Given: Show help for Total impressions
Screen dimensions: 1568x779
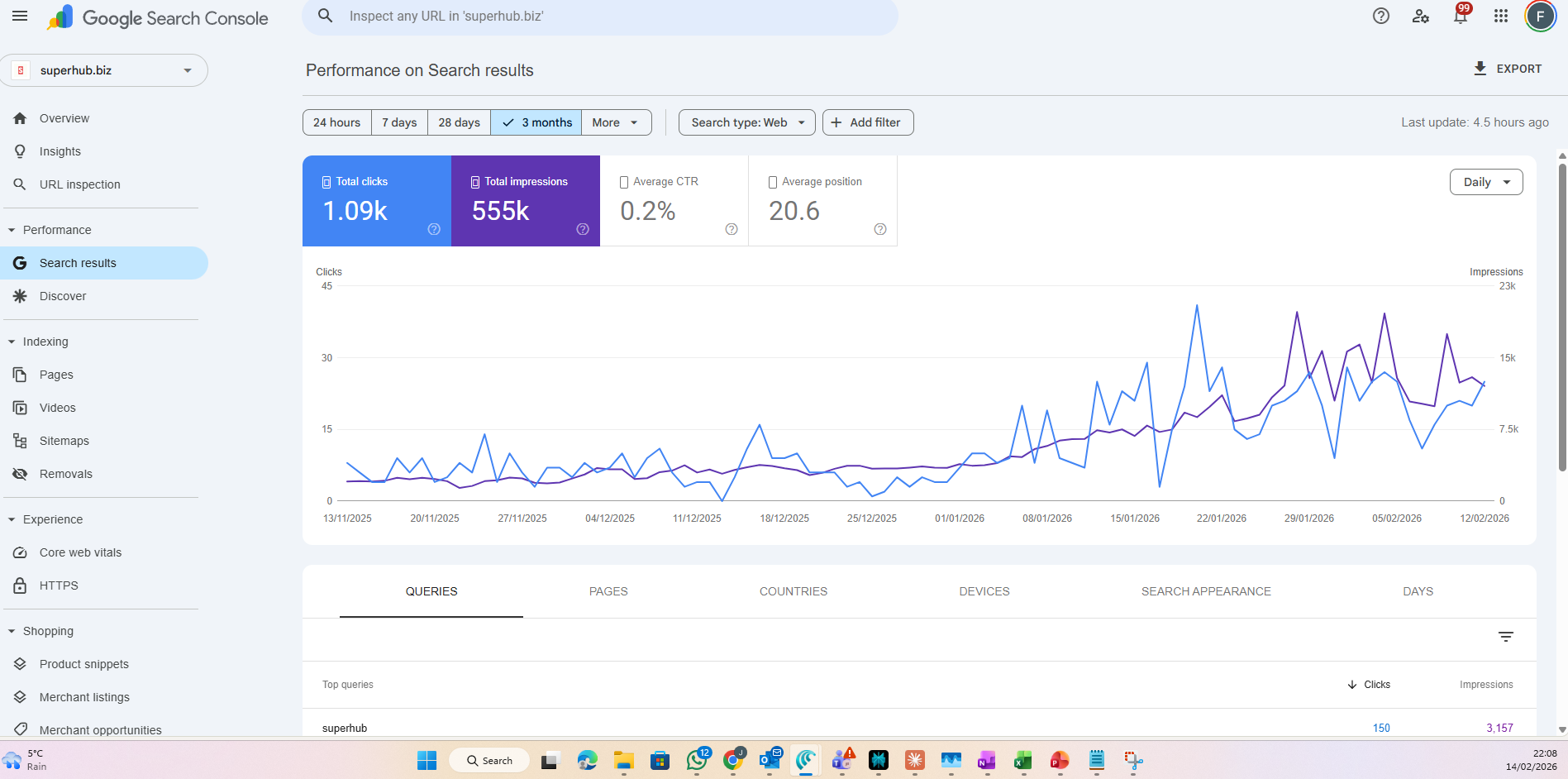Looking at the screenshot, I should [583, 229].
